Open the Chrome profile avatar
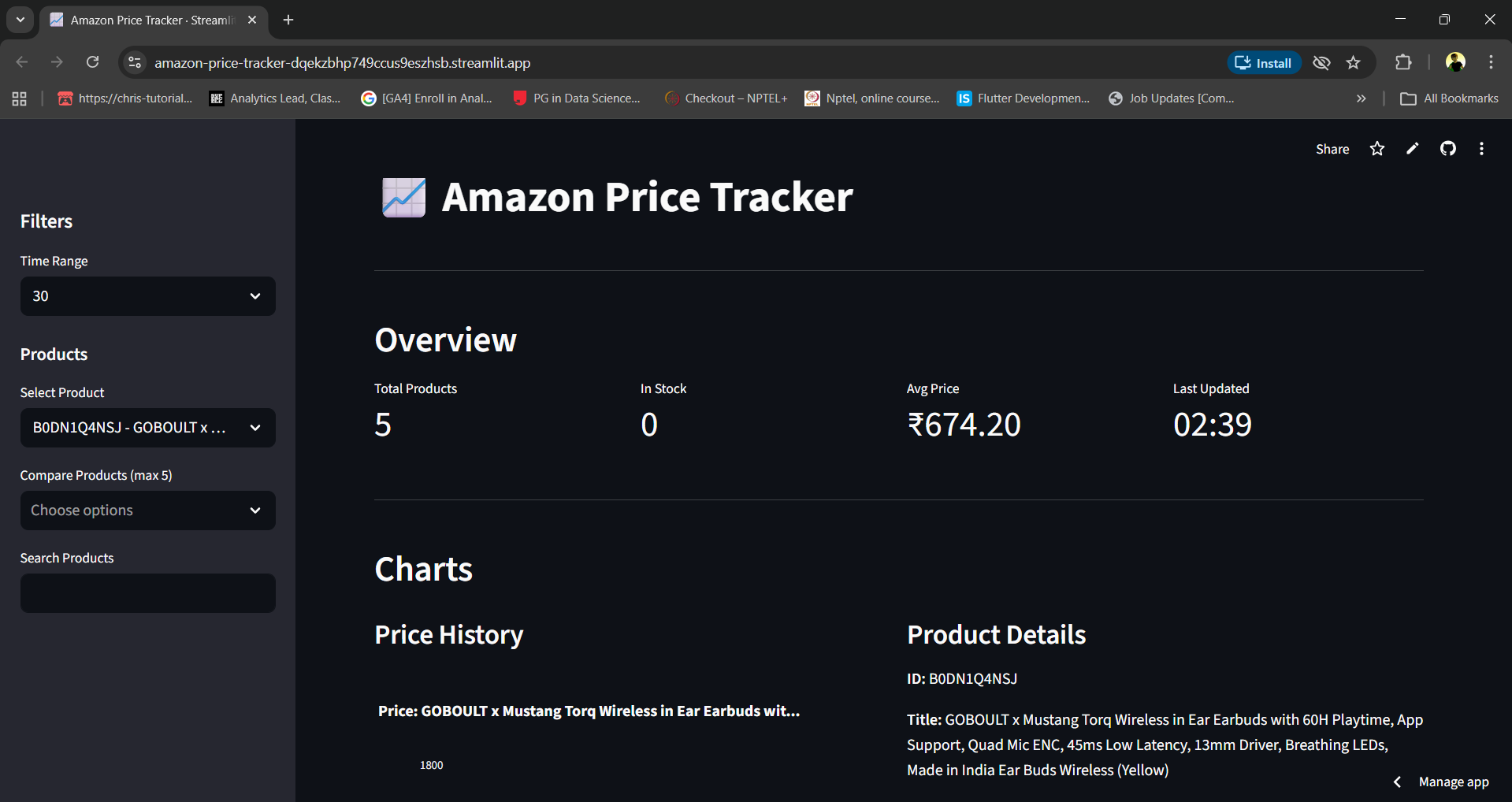Image resolution: width=1512 pixels, height=802 pixels. coord(1454,61)
